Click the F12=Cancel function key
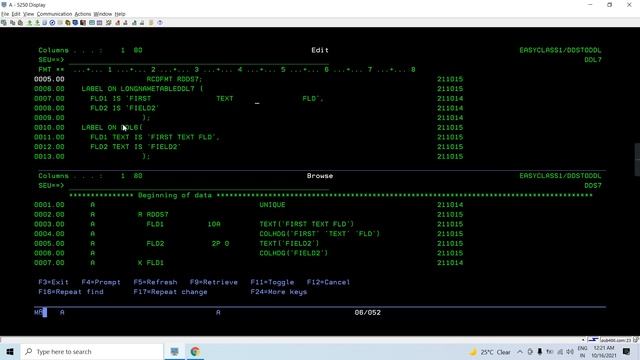 (329, 282)
